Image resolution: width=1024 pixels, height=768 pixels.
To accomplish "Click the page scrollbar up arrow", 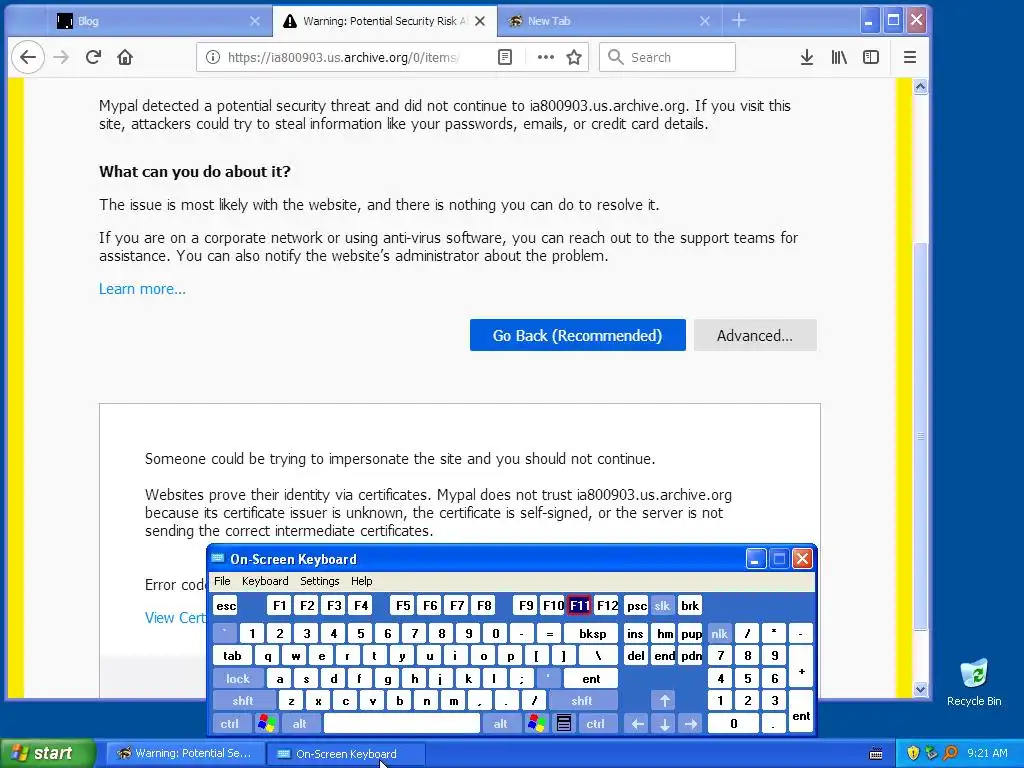I will [920, 87].
